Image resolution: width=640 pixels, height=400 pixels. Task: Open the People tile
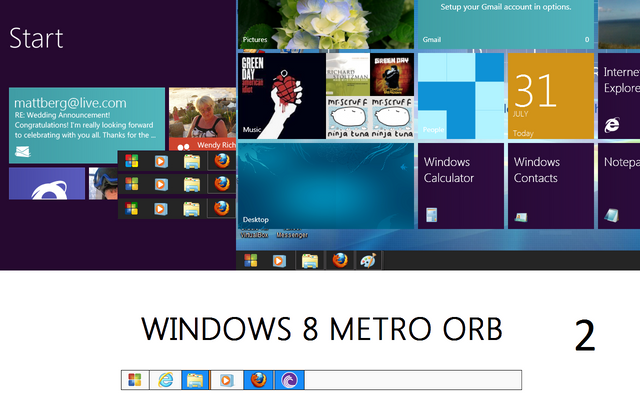point(461,96)
